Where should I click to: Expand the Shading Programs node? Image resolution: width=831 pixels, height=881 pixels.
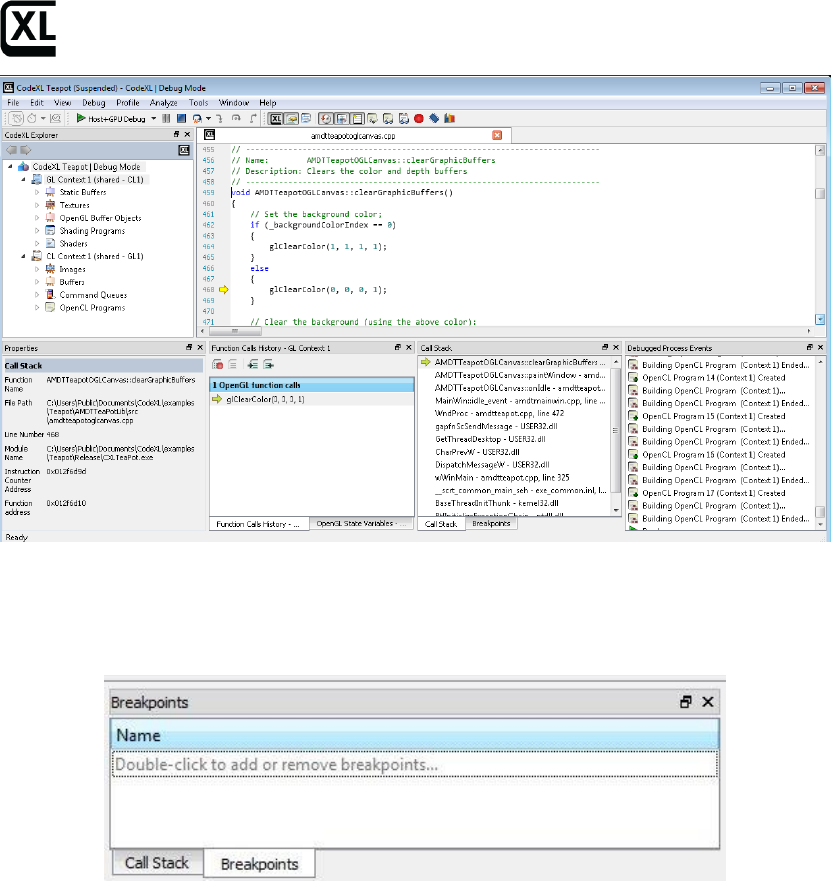point(37,231)
